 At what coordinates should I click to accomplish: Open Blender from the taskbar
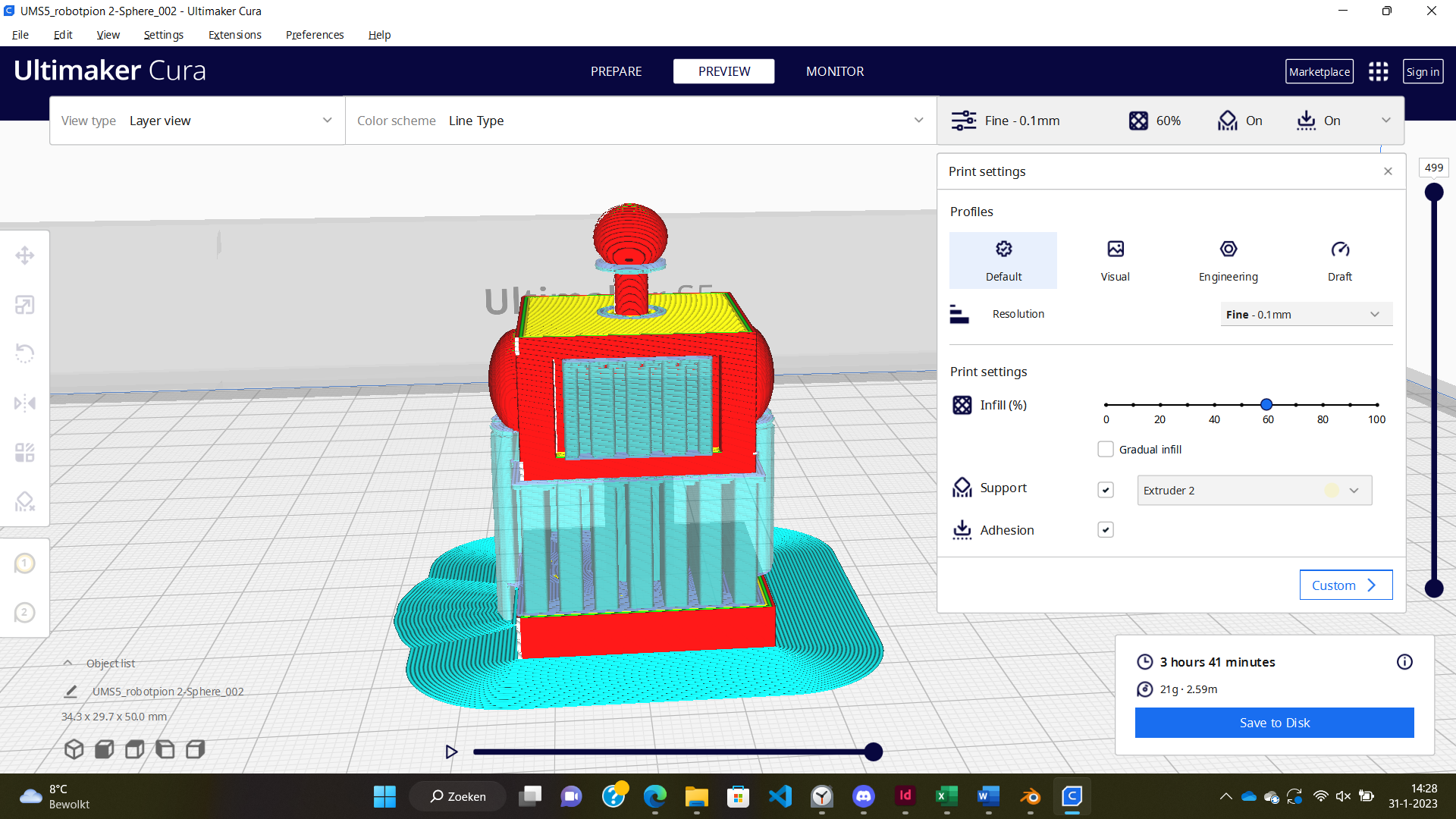(x=1030, y=796)
